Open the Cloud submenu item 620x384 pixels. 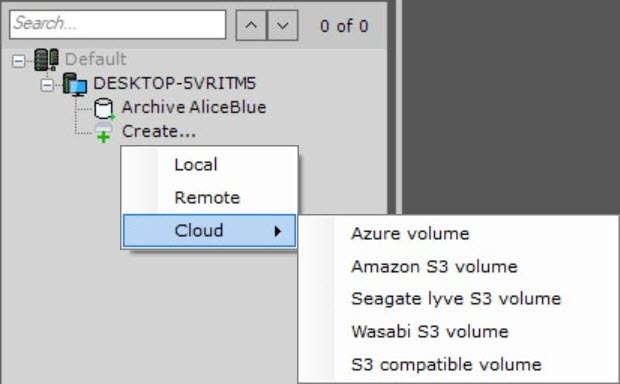pyautogui.click(x=209, y=231)
